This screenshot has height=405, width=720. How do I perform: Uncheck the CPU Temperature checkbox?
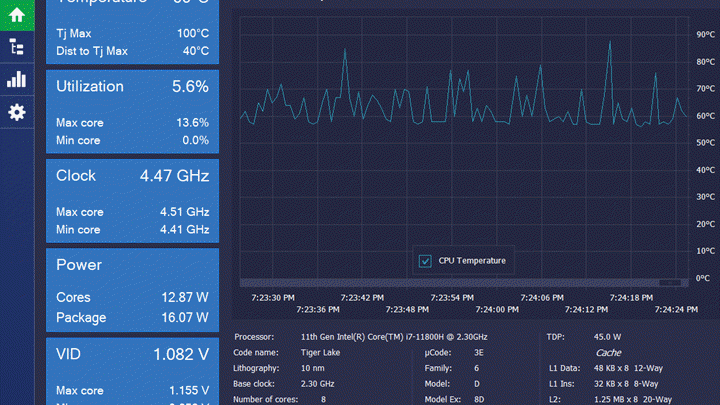pyautogui.click(x=425, y=261)
